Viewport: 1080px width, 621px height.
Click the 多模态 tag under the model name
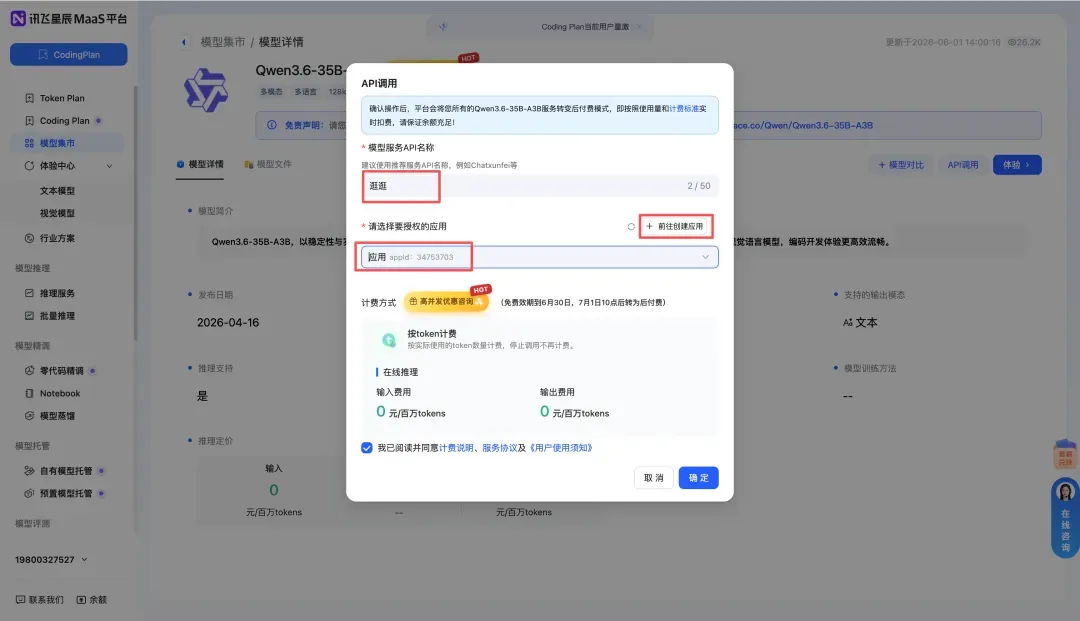click(271, 92)
